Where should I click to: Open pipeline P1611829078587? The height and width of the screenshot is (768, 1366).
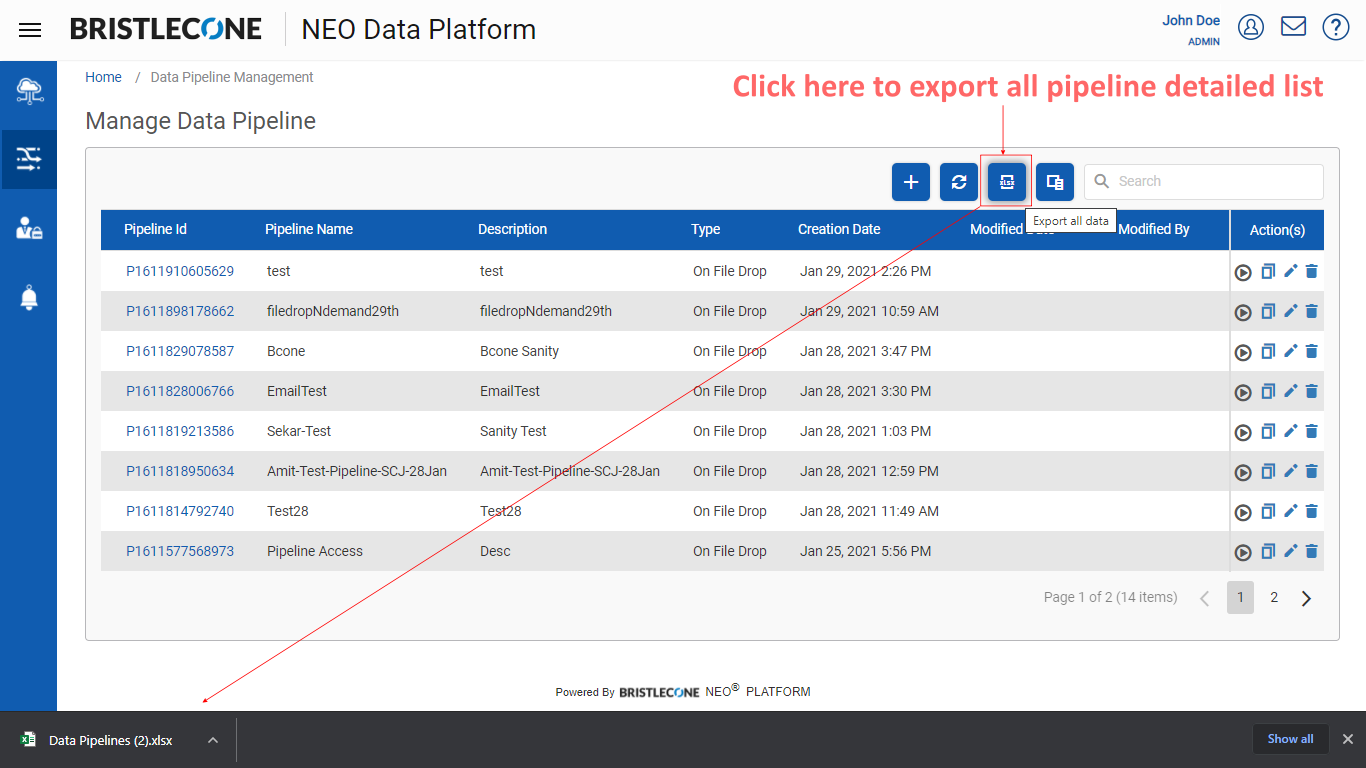pos(180,351)
